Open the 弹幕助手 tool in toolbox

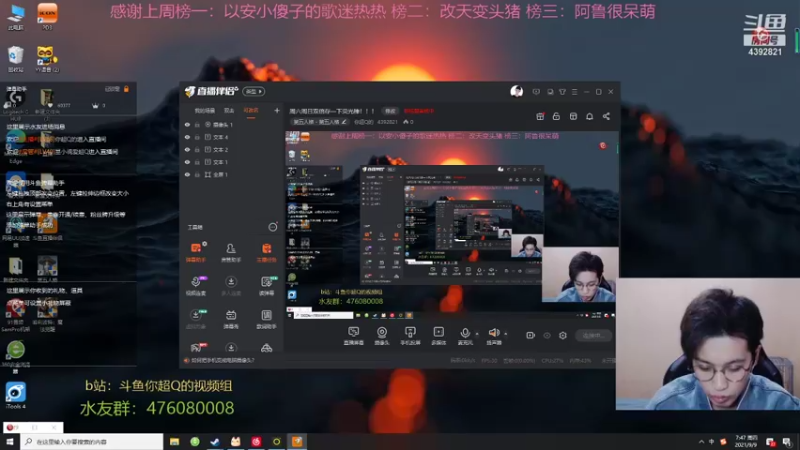pyautogui.click(x=196, y=252)
